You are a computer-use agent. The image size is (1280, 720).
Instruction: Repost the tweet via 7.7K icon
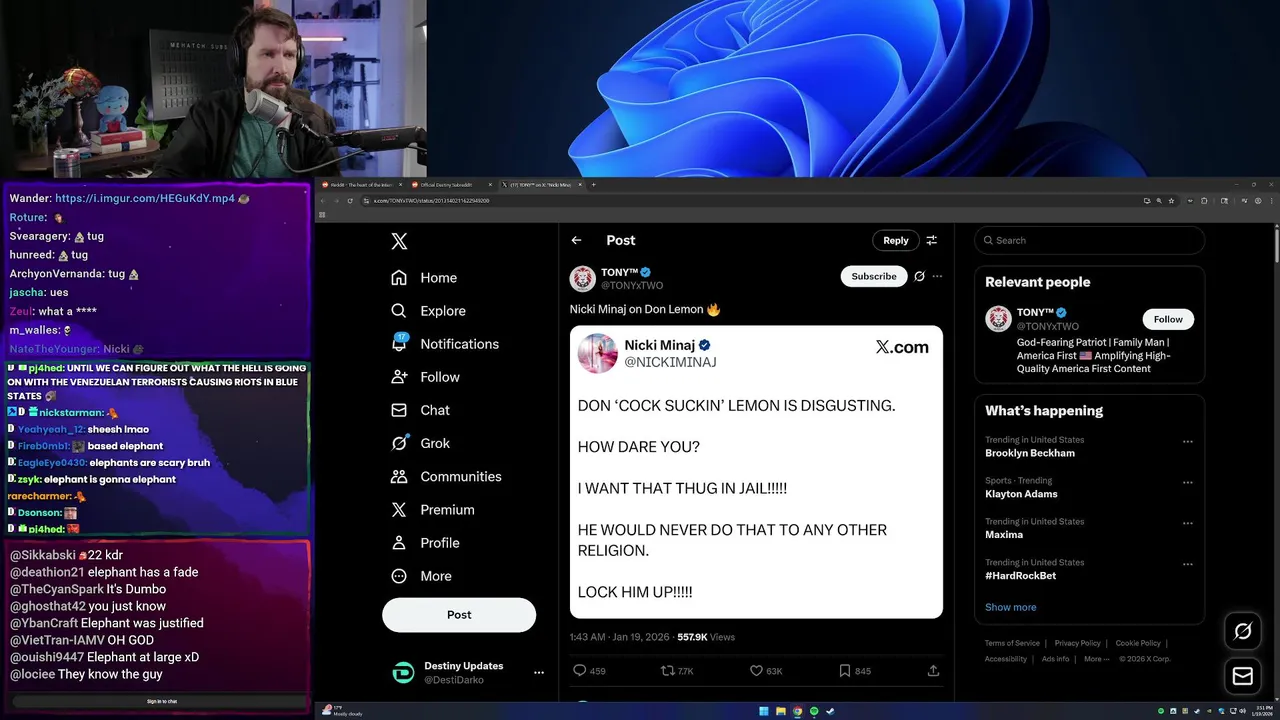point(667,671)
